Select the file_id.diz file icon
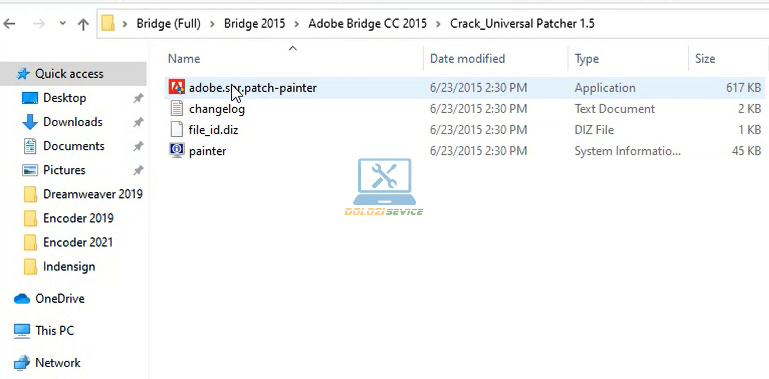This screenshot has width=769, height=379. 177,129
